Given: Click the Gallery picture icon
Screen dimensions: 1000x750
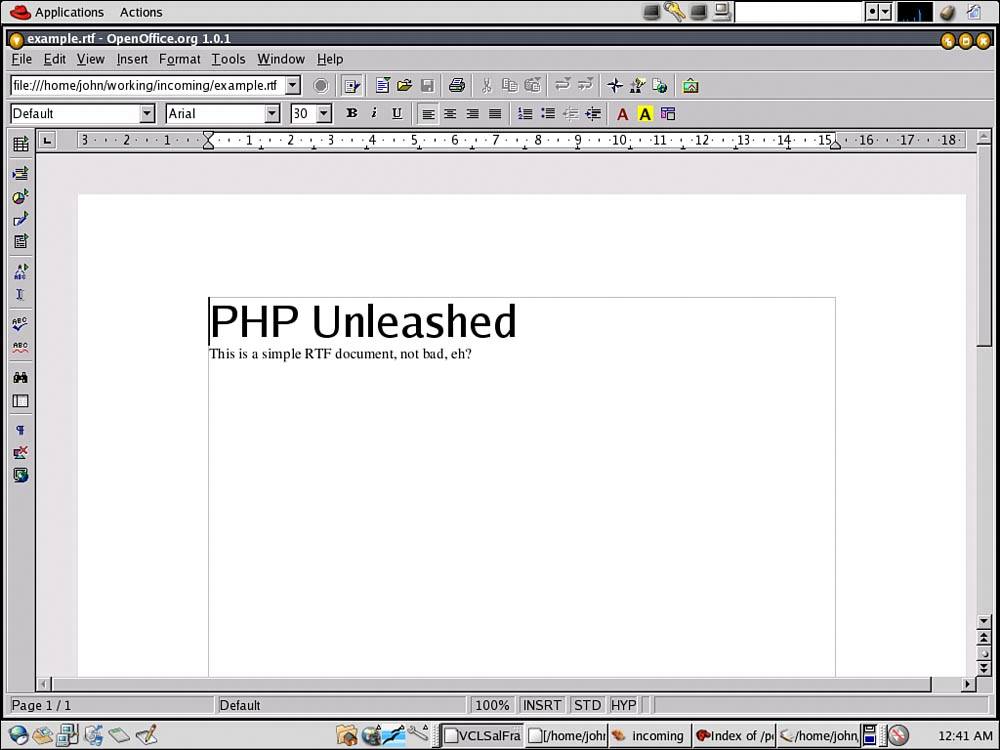Looking at the screenshot, I should pos(690,86).
